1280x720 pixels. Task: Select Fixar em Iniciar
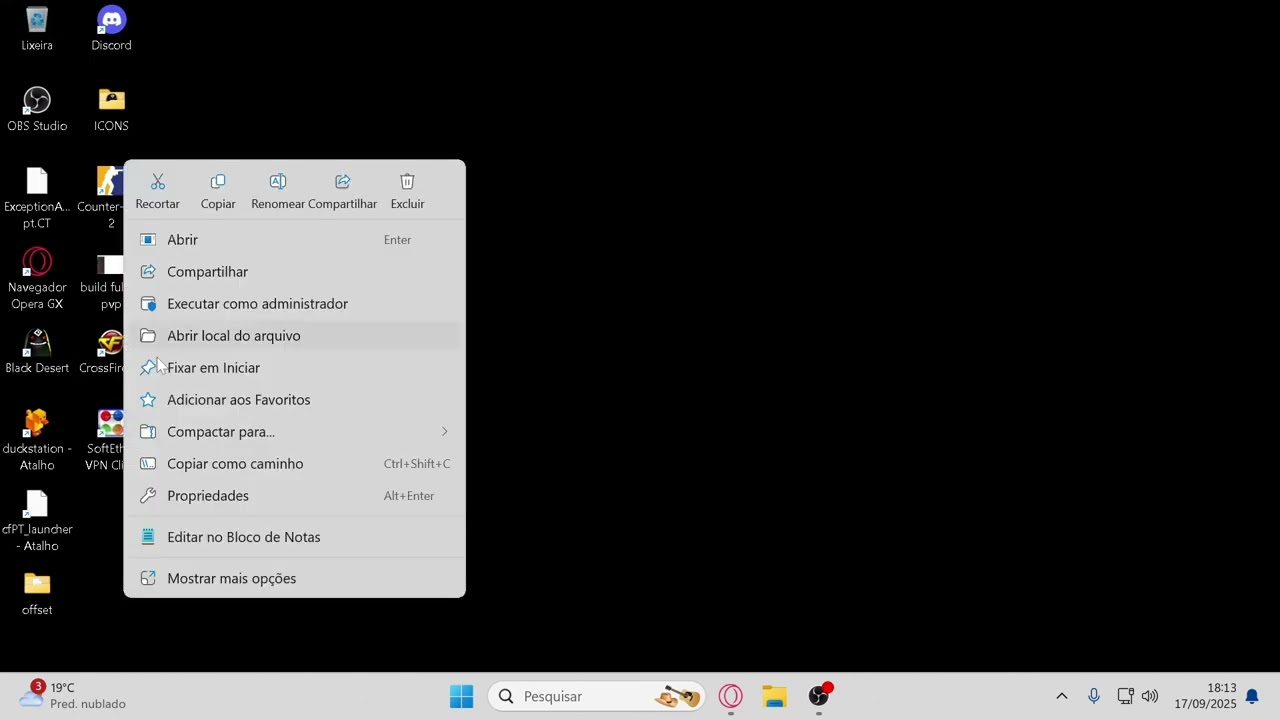pyautogui.click(x=294, y=368)
